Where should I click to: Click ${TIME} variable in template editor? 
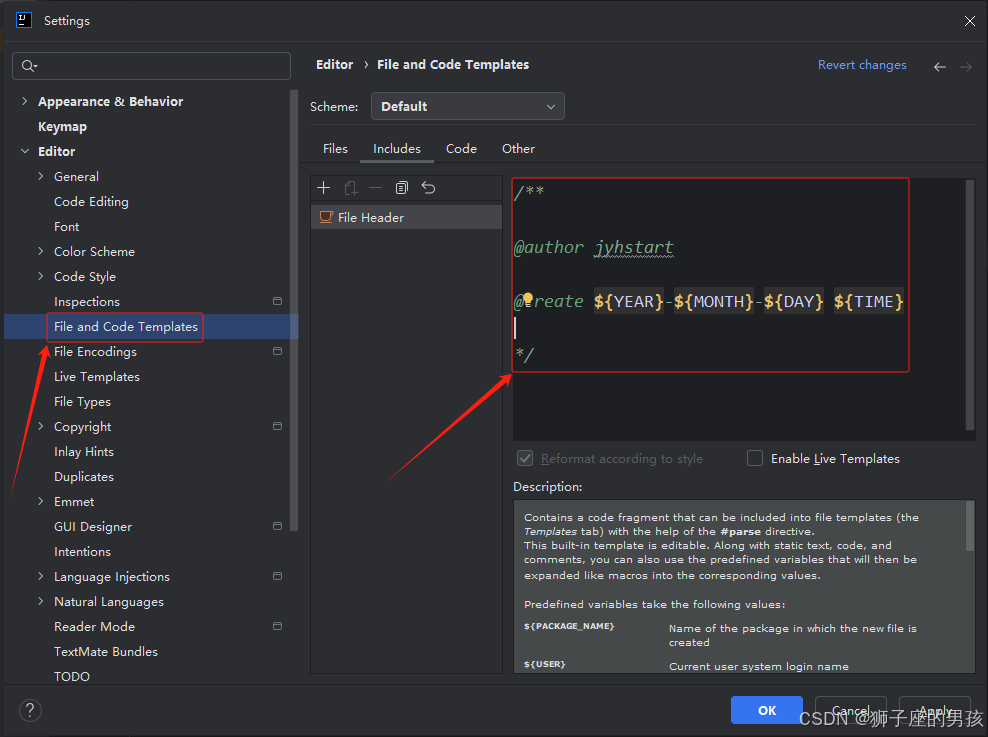(x=869, y=302)
